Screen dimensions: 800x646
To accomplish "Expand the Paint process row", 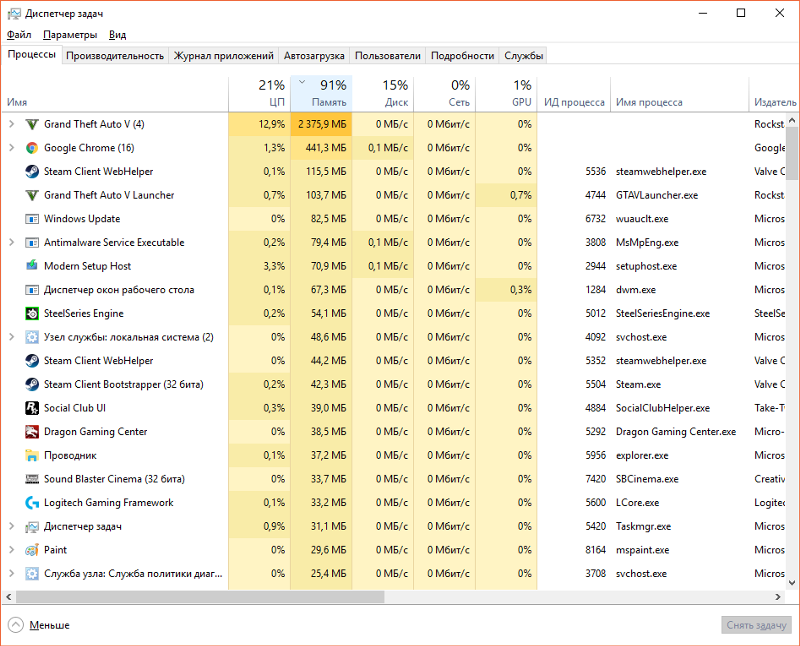I will [11, 550].
